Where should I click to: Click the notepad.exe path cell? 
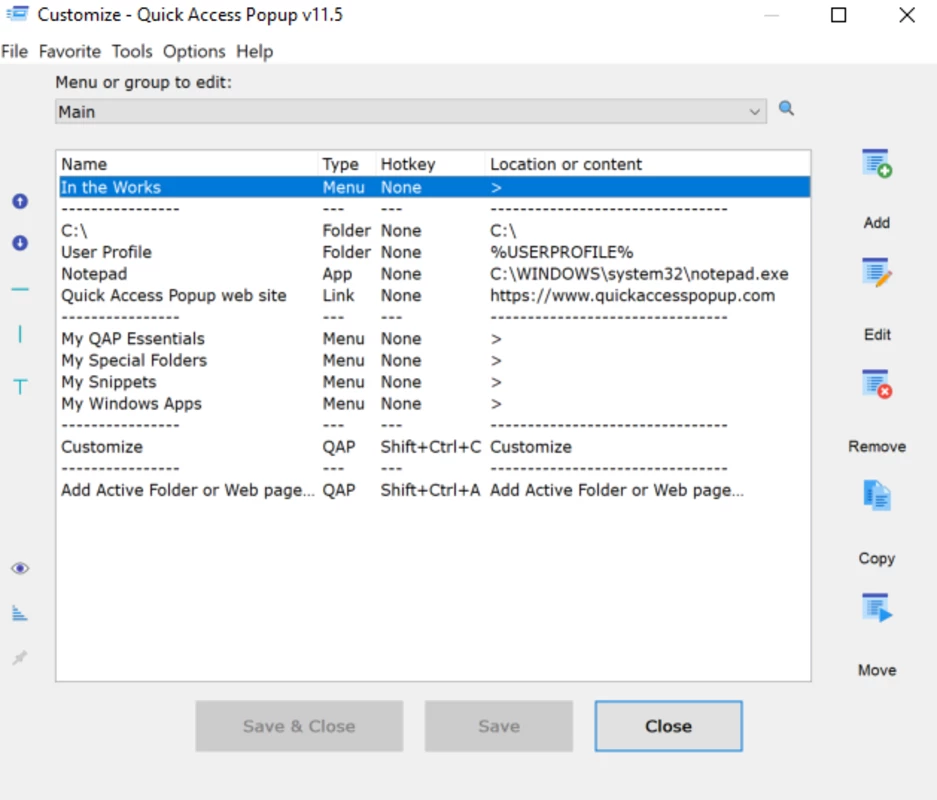pyautogui.click(x=639, y=274)
